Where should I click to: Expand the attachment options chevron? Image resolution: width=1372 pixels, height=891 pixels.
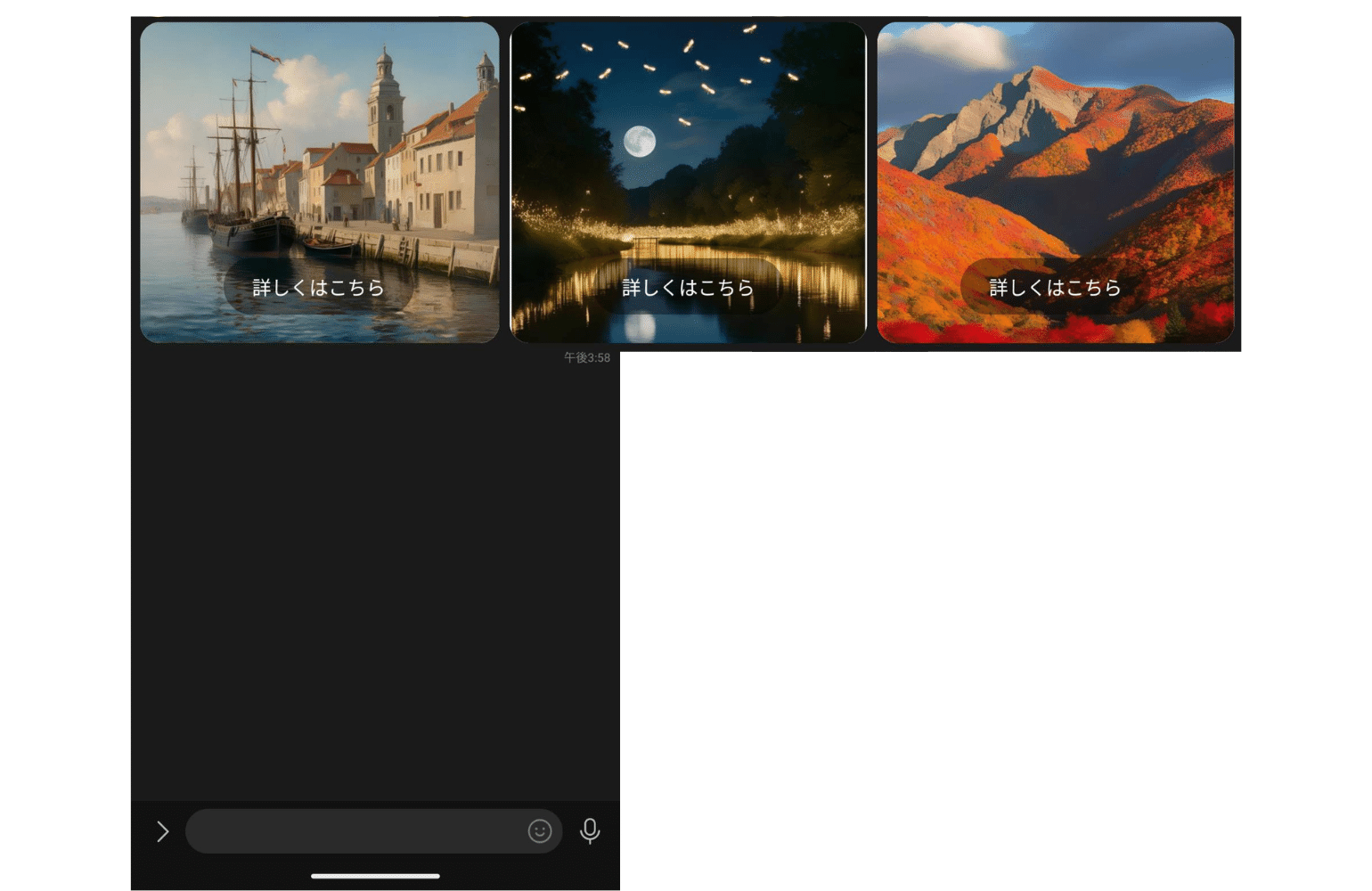(162, 831)
